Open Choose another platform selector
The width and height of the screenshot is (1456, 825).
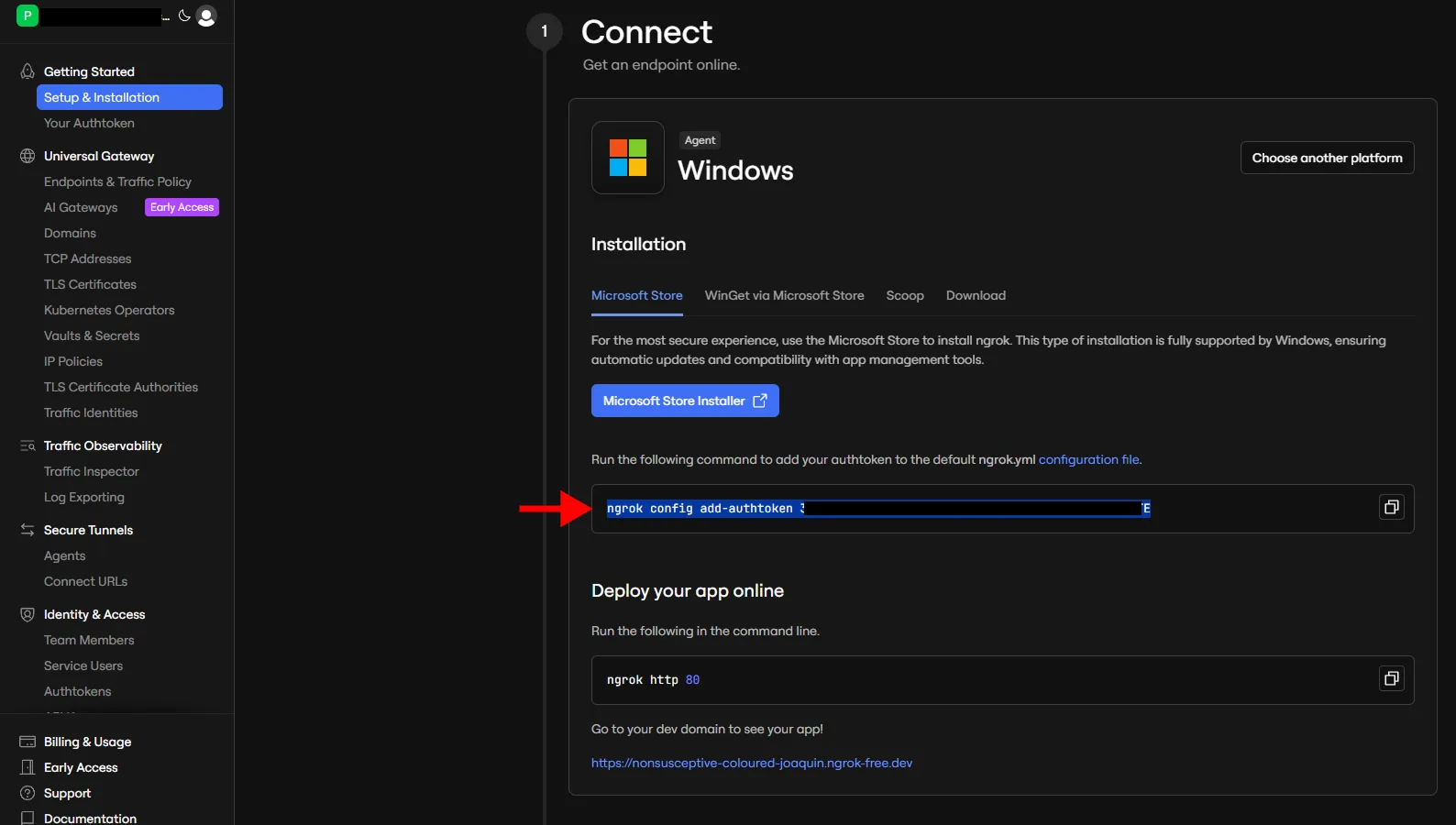point(1327,158)
